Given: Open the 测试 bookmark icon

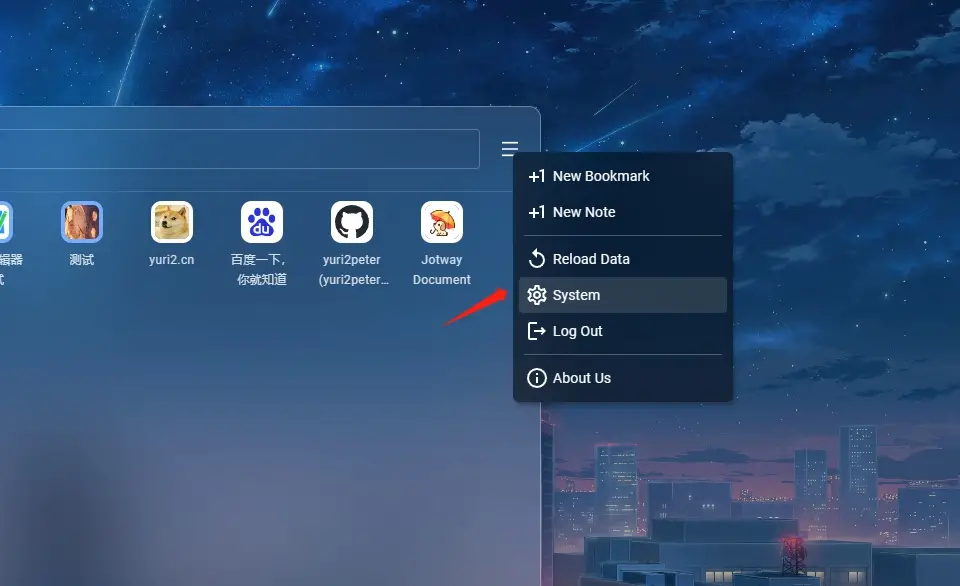Looking at the screenshot, I should [x=82, y=222].
